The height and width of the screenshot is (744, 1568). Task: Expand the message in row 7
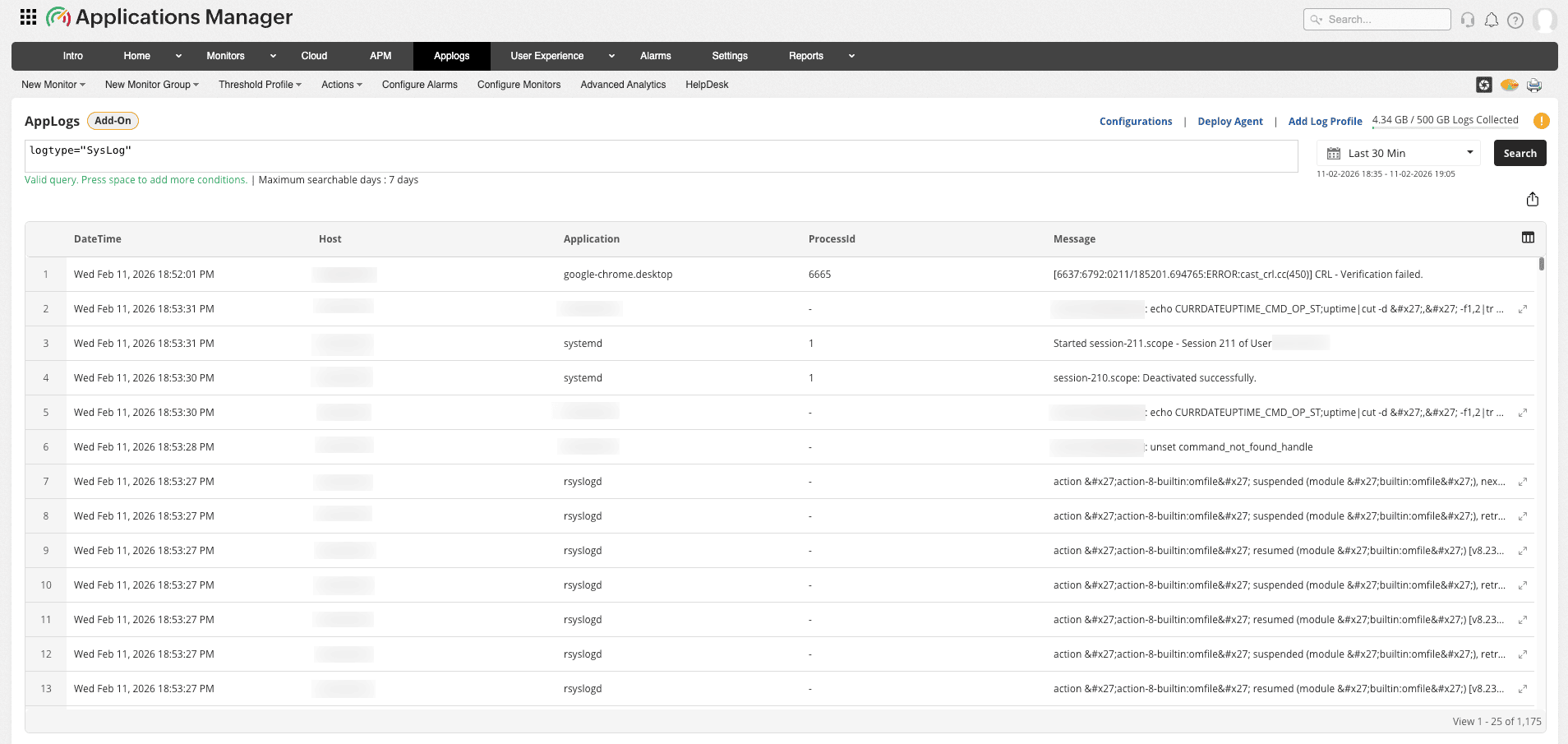coord(1523,482)
